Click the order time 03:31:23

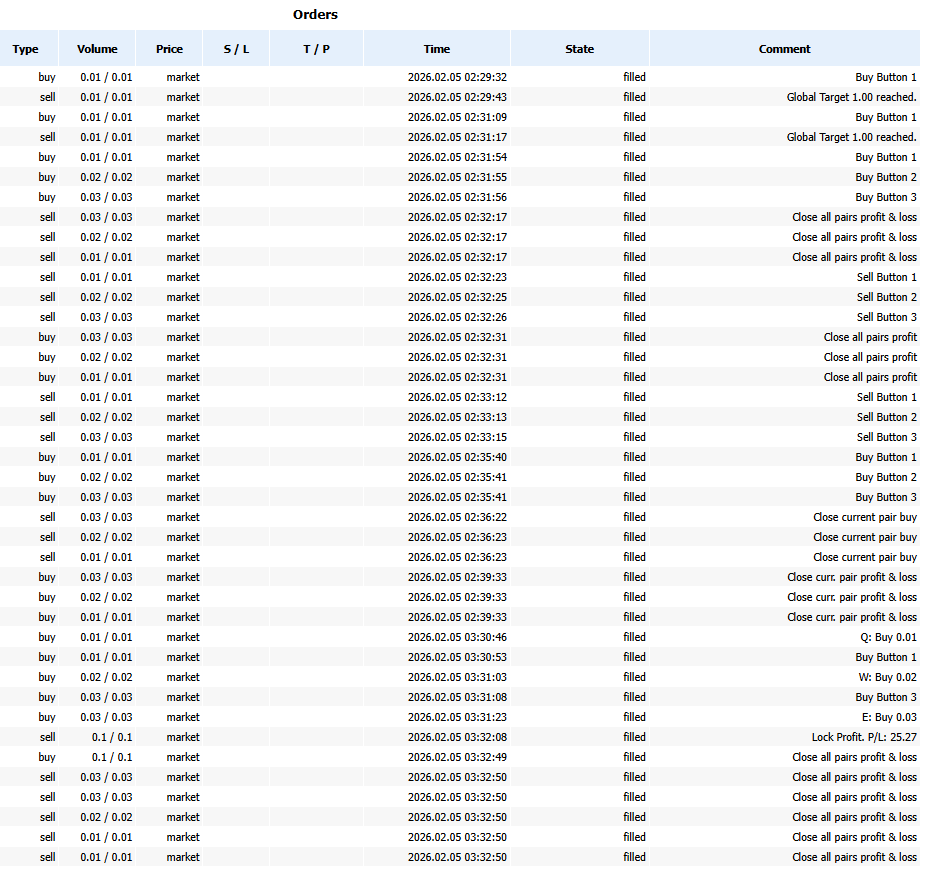457,717
